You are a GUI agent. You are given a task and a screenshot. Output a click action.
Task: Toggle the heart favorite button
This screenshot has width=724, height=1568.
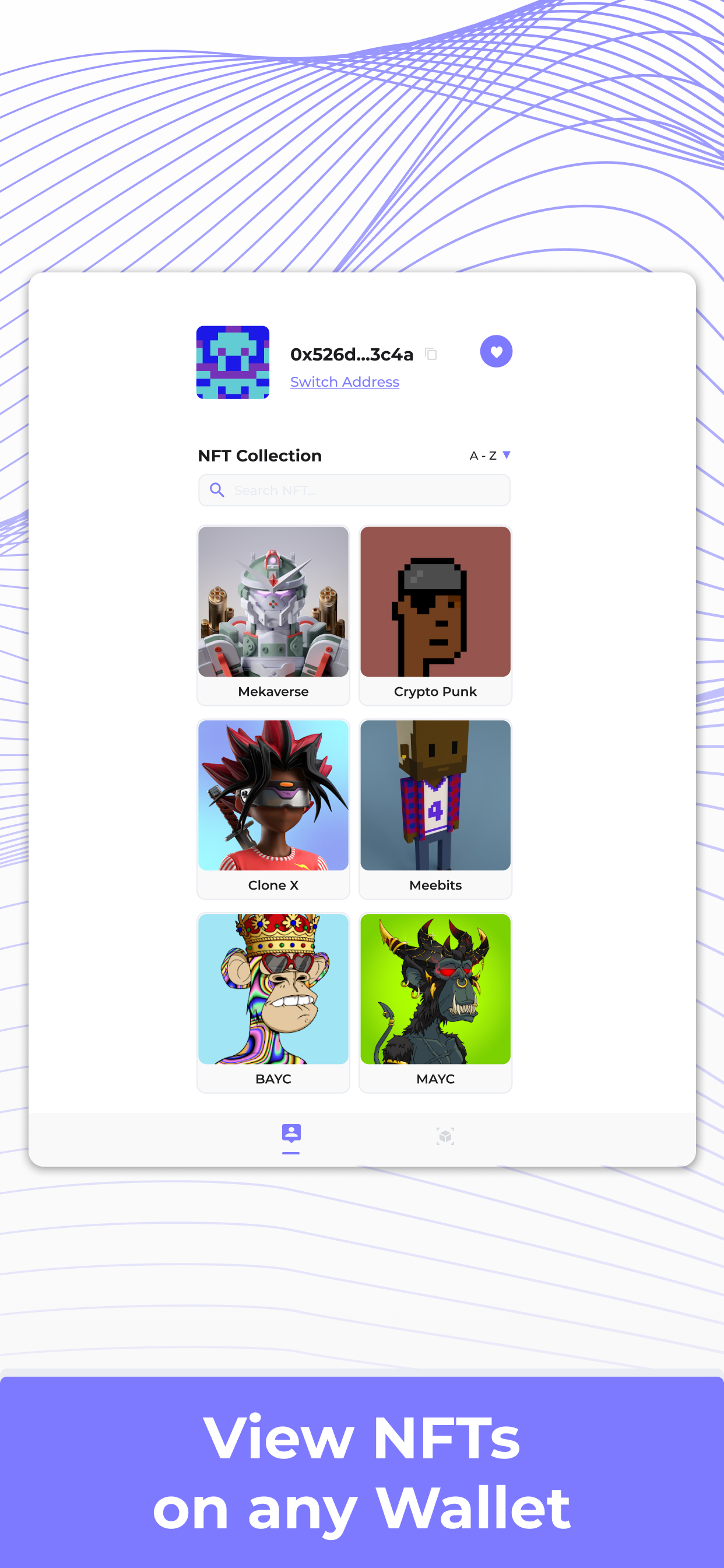(x=496, y=351)
